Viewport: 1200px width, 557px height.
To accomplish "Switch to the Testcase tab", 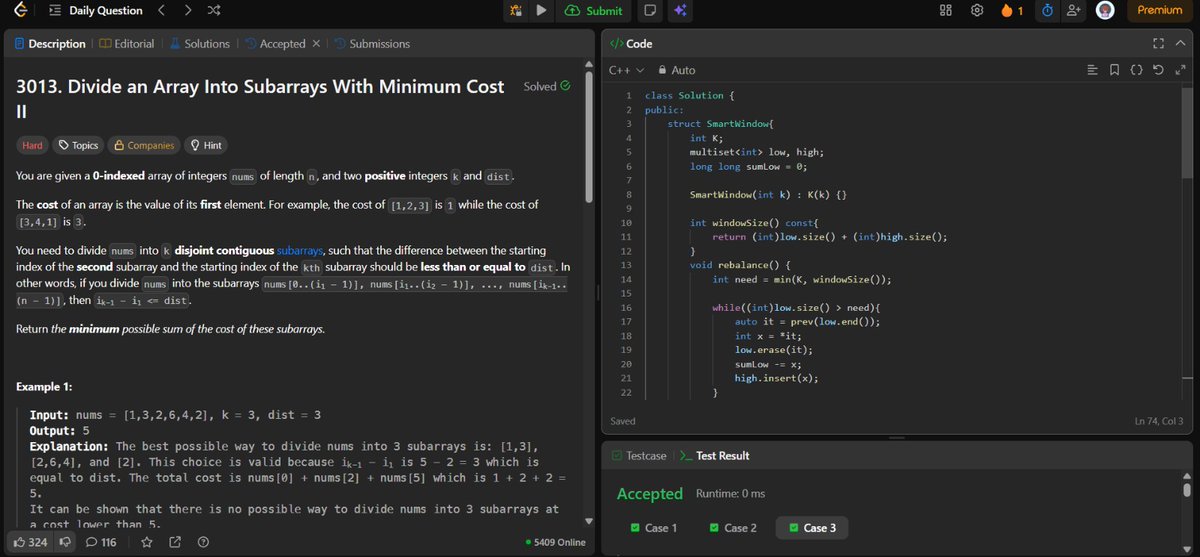I will pyautogui.click(x=640, y=456).
